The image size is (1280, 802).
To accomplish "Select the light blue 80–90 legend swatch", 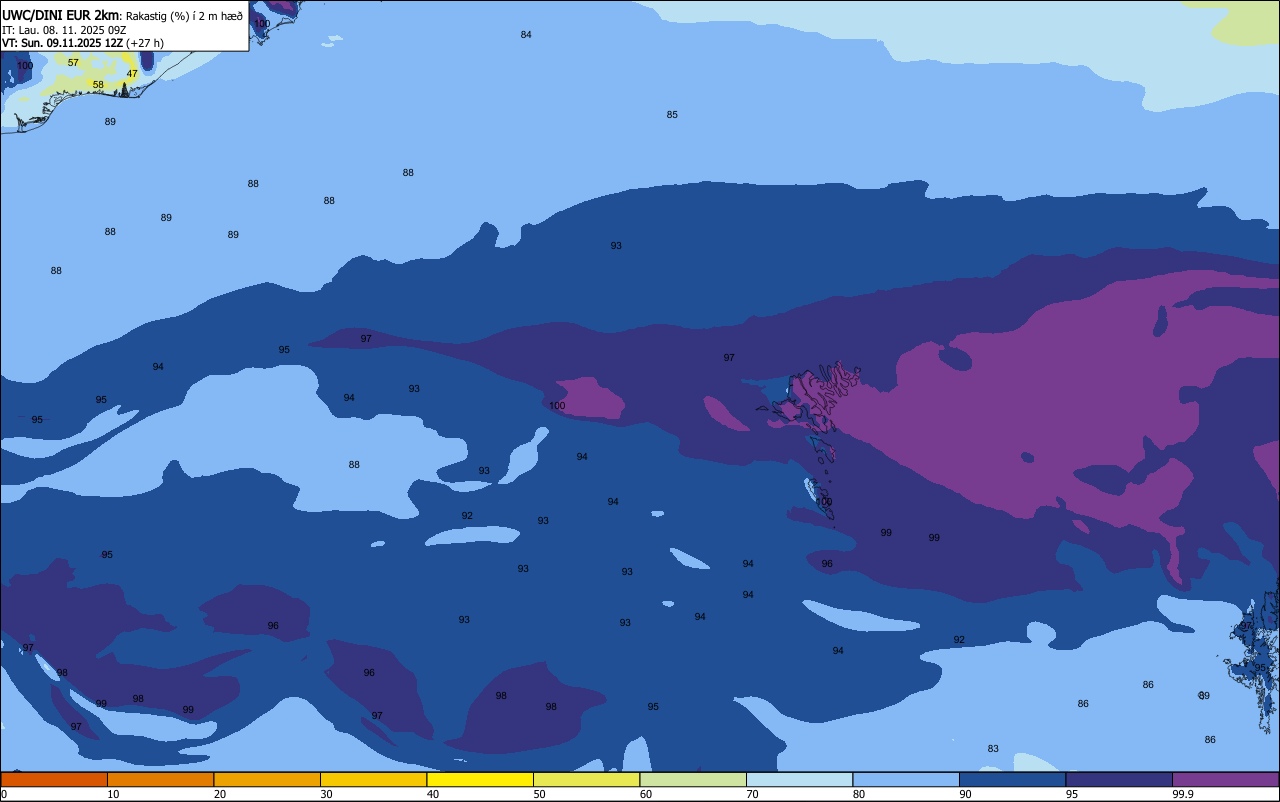I will coord(906,779).
